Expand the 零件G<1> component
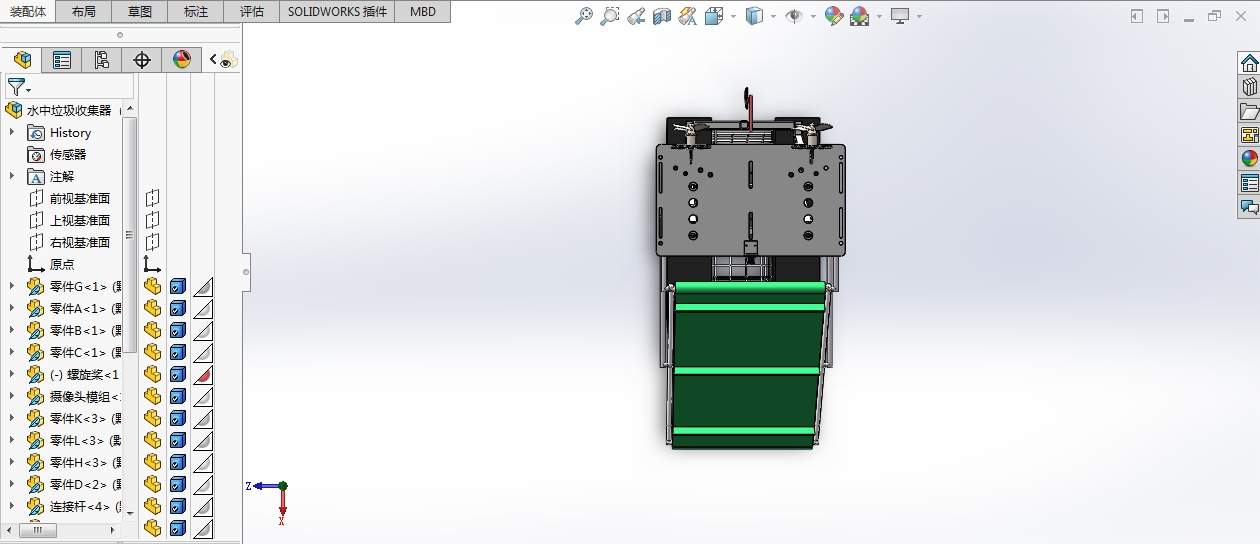This screenshot has width=1260, height=544. click(12, 286)
